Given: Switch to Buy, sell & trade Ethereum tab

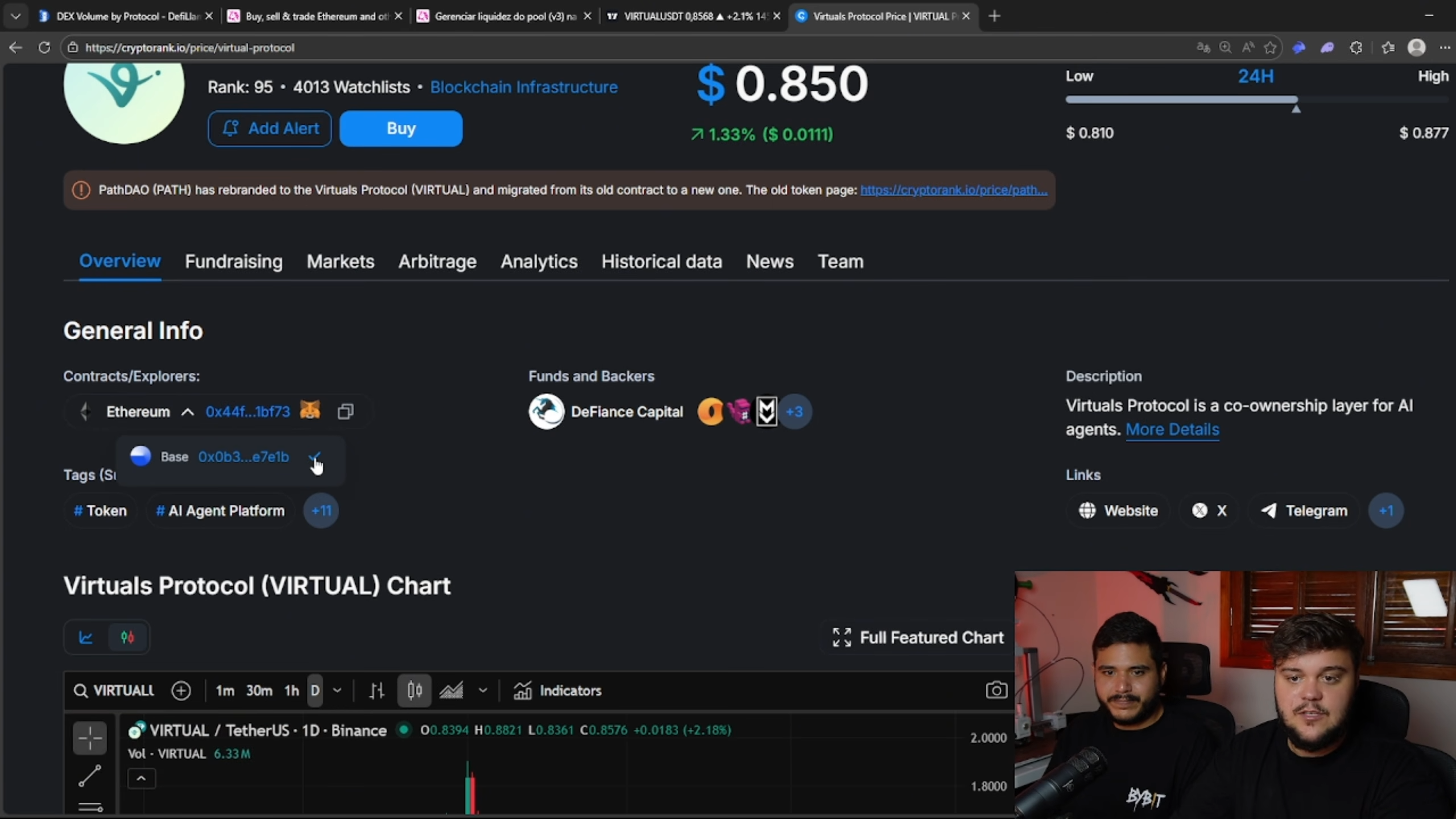Looking at the screenshot, I should tap(316, 16).
